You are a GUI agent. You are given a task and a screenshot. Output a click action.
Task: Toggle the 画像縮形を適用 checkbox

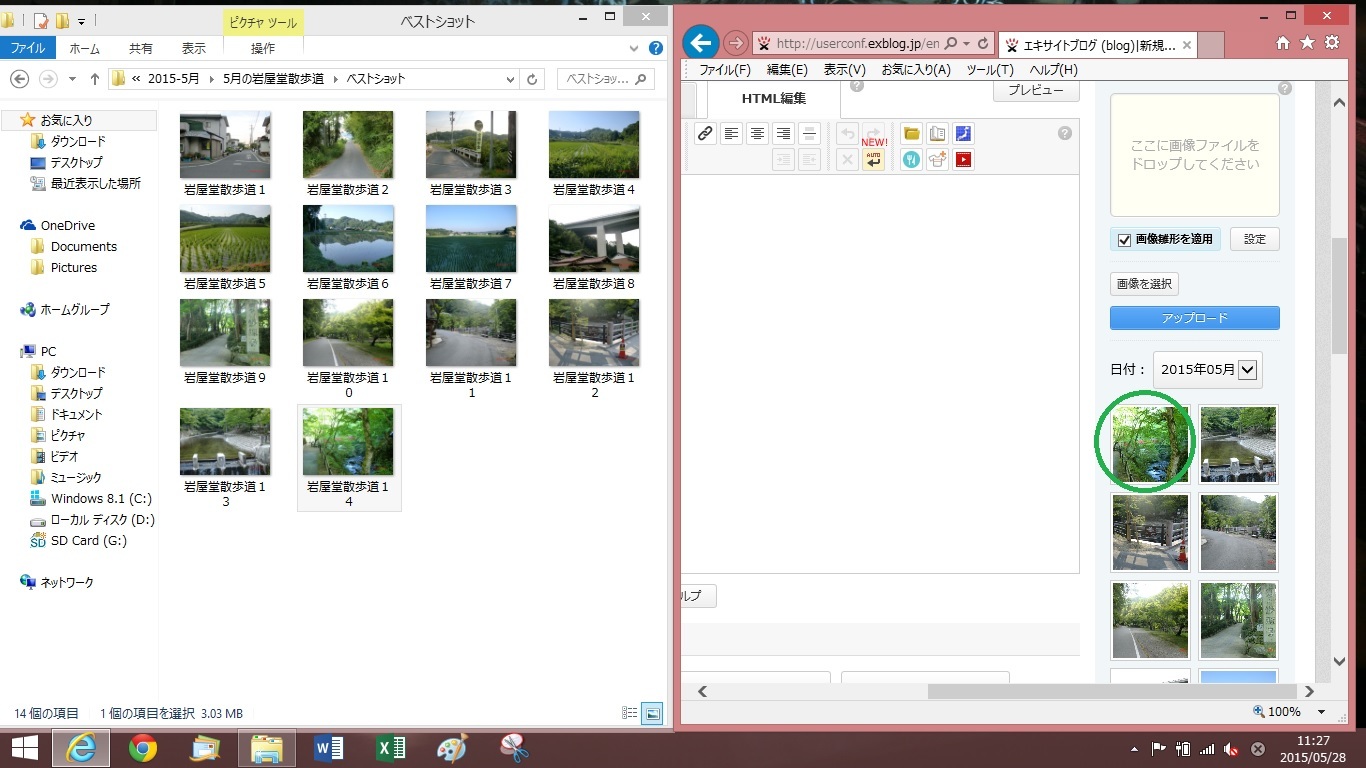click(x=1124, y=240)
